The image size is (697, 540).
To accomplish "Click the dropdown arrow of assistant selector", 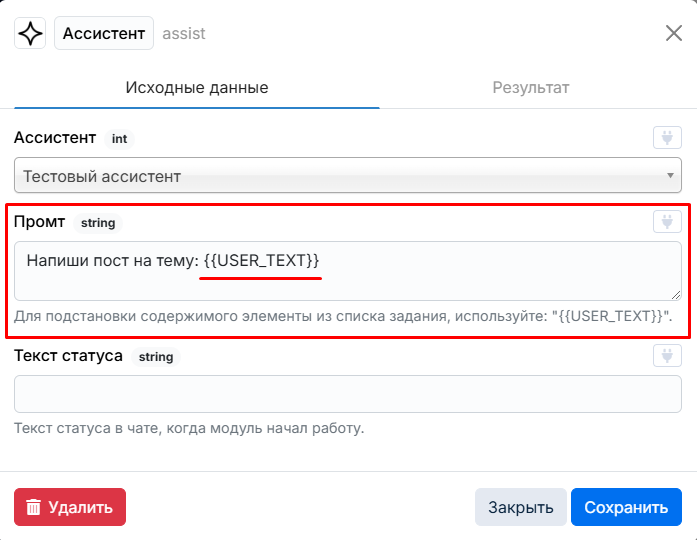I will coord(670,176).
